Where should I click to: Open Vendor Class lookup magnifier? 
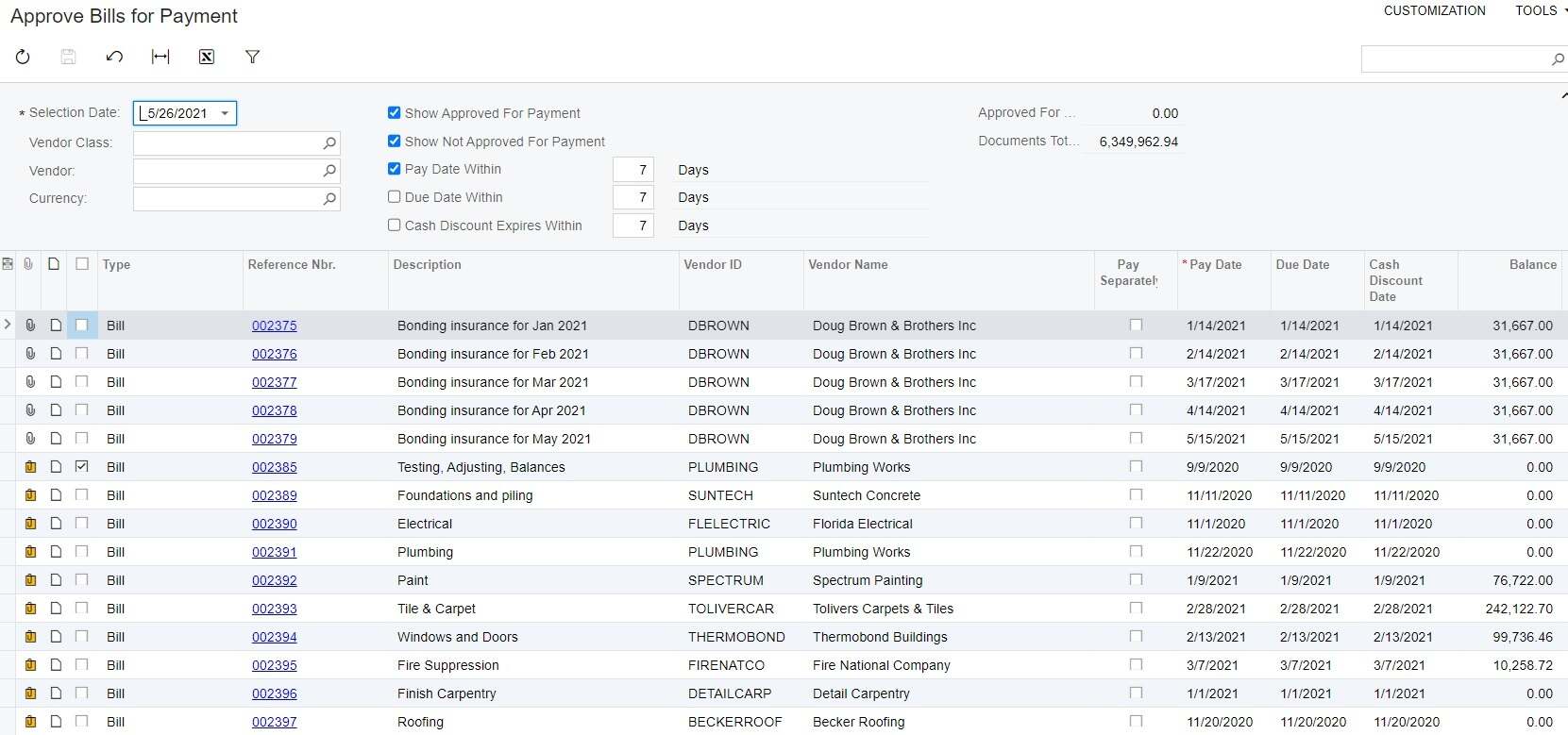pyautogui.click(x=329, y=142)
